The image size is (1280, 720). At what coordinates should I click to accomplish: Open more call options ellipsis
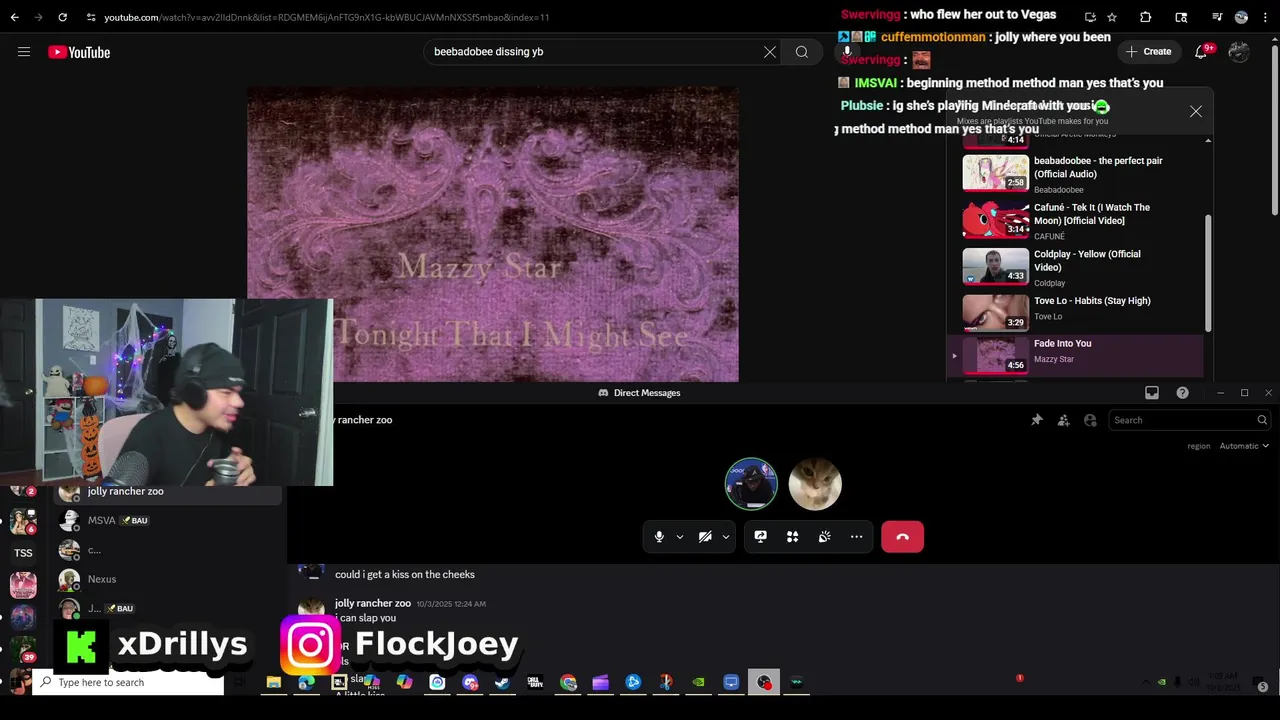coord(856,537)
